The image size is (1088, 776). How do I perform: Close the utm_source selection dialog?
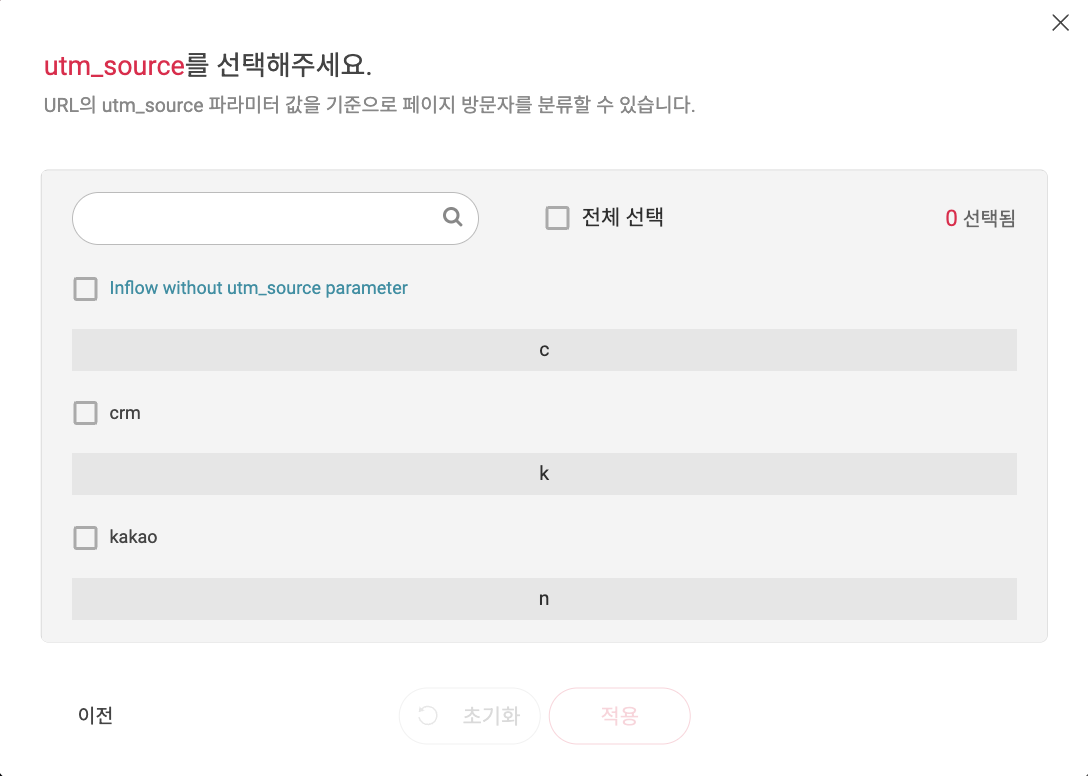[1060, 23]
